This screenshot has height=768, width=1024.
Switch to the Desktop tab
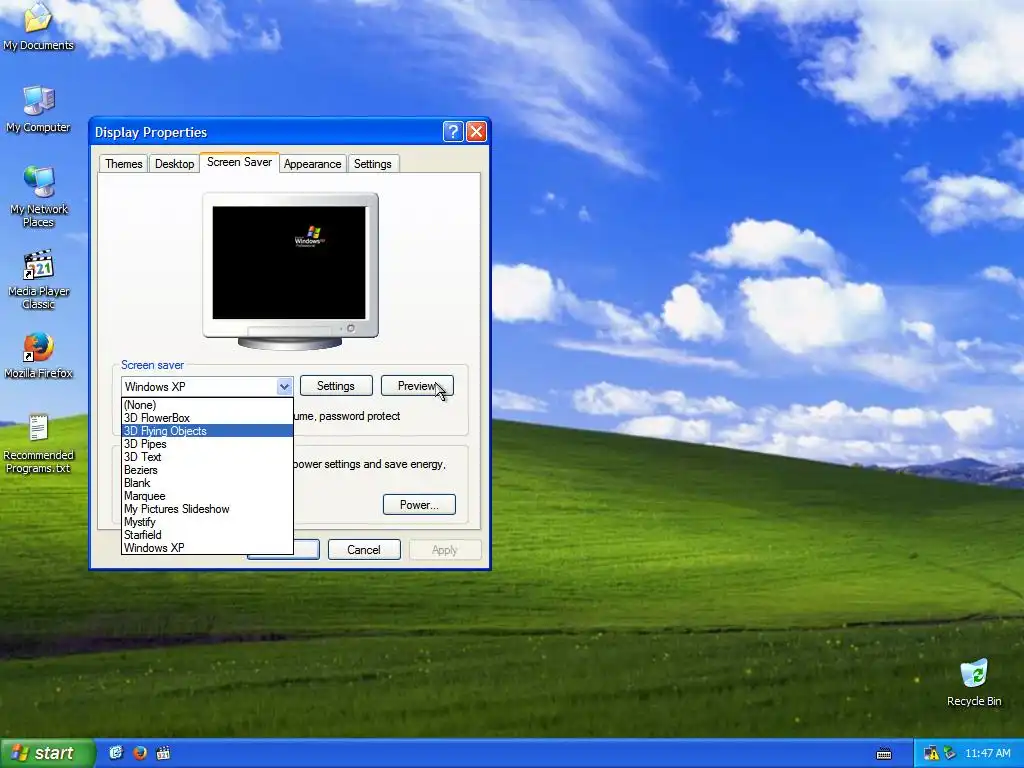174,164
